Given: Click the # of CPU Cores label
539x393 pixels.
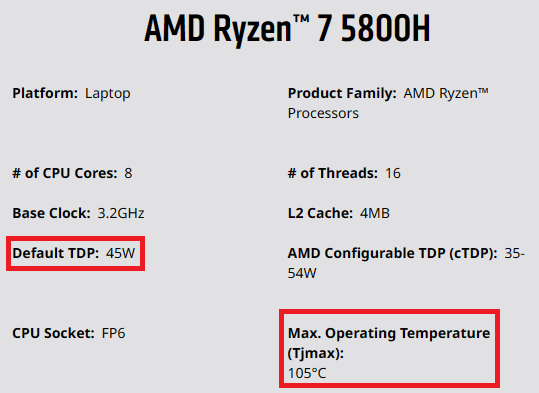Looking at the screenshot, I should tap(65, 173).
